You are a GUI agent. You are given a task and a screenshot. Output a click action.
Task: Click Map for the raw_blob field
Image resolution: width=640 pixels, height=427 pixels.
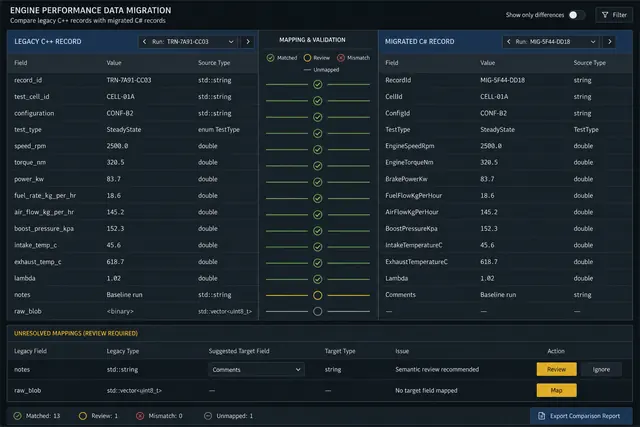[x=556, y=391]
